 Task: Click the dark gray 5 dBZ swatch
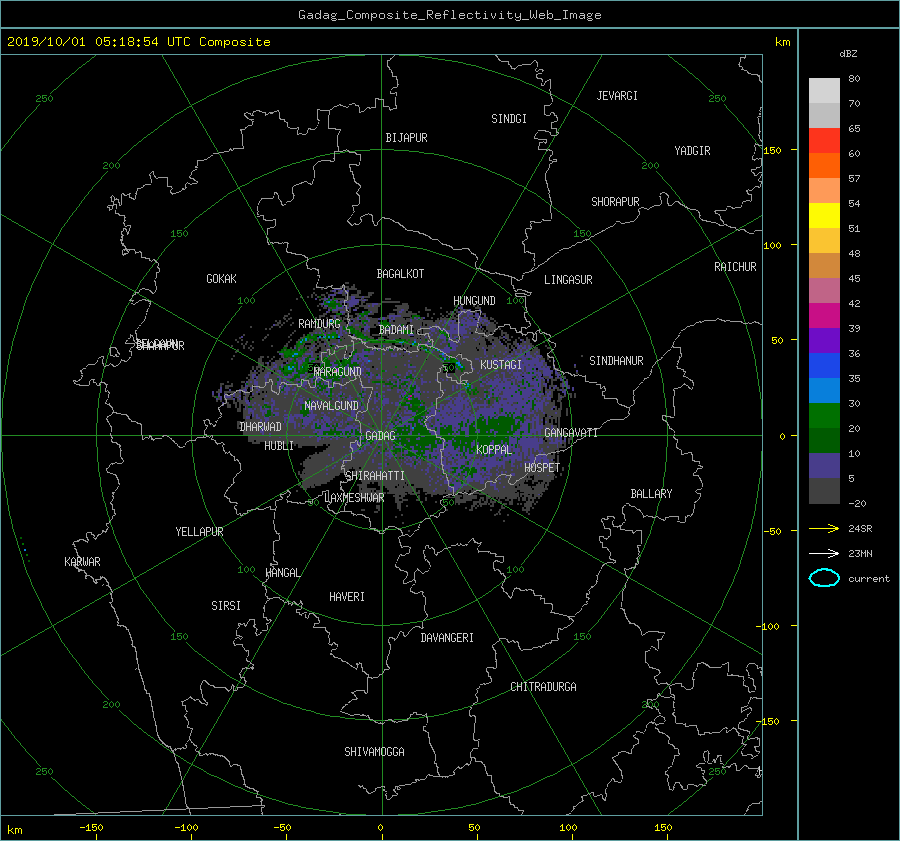824,491
